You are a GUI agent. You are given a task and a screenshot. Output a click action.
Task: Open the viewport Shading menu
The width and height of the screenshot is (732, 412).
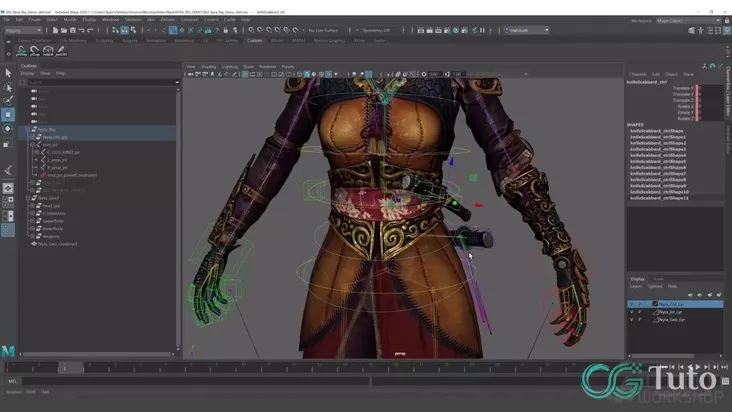[208, 67]
